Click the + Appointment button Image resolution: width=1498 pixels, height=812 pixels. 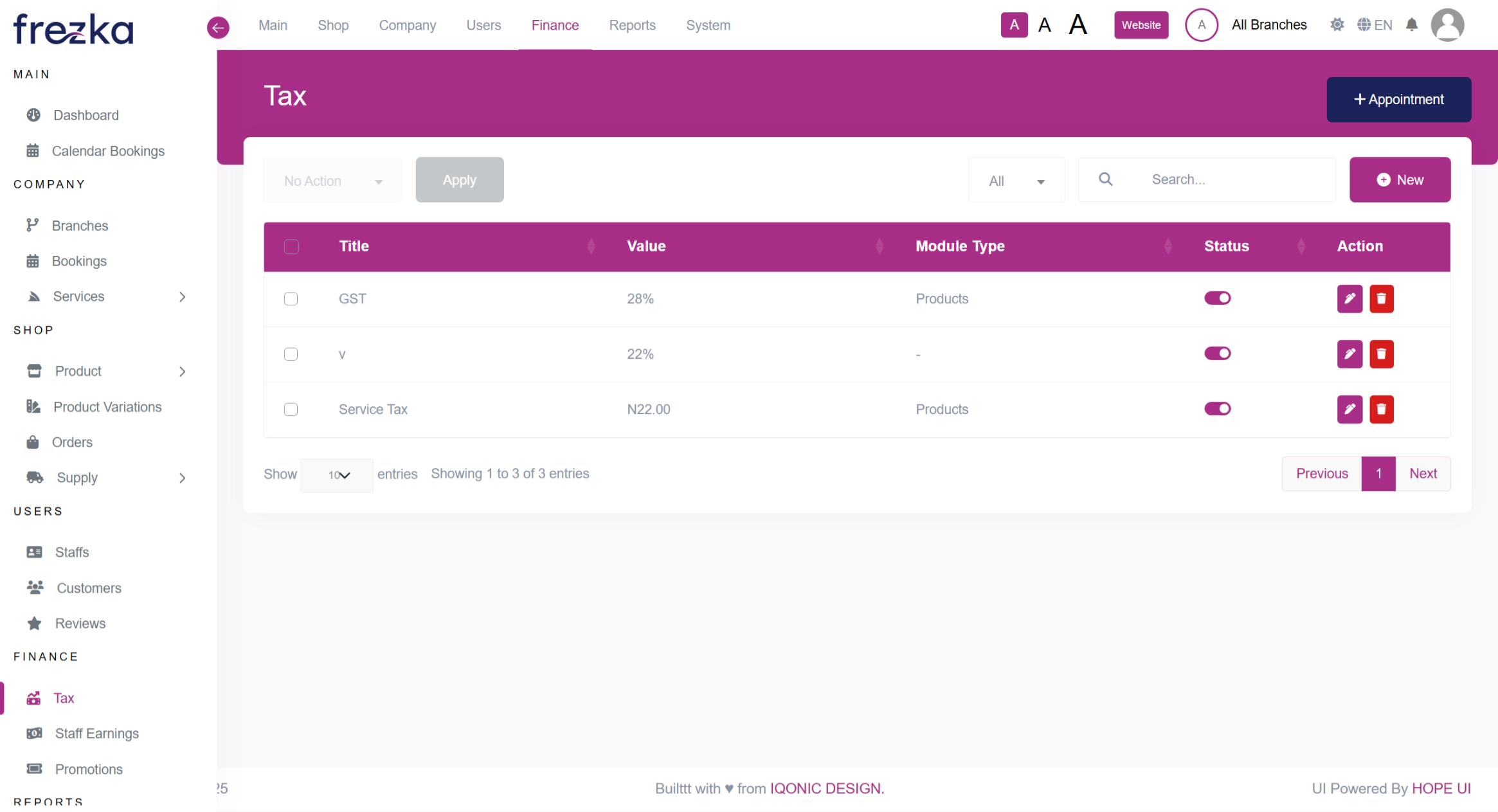[x=1398, y=100]
